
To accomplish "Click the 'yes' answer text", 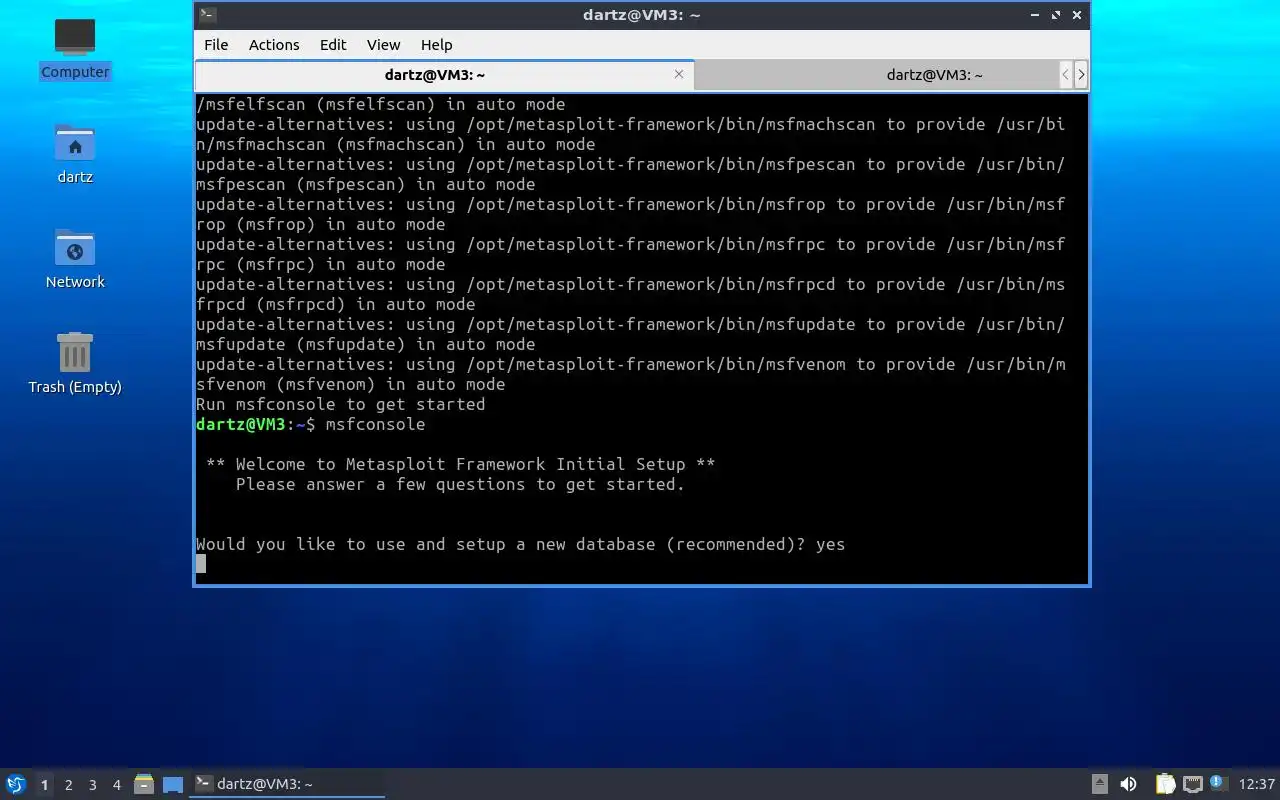I will tap(830, 544).
